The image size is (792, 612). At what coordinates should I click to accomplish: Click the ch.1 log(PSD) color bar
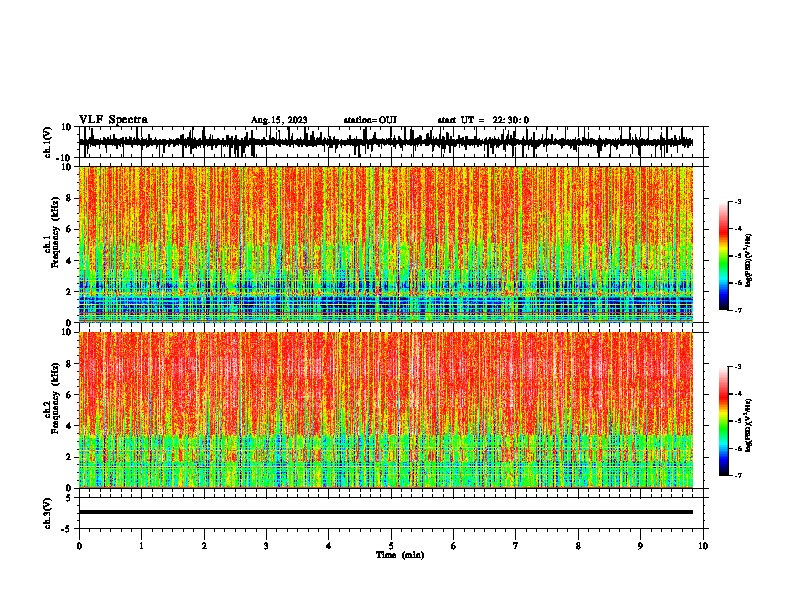pyautogui.click(x=724, y=256)
